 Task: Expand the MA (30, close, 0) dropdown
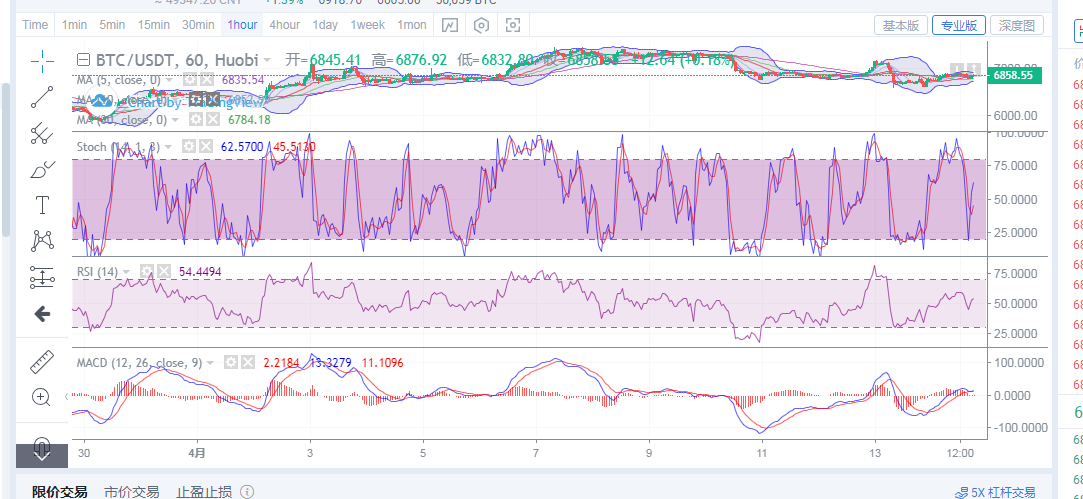(175, 120)
